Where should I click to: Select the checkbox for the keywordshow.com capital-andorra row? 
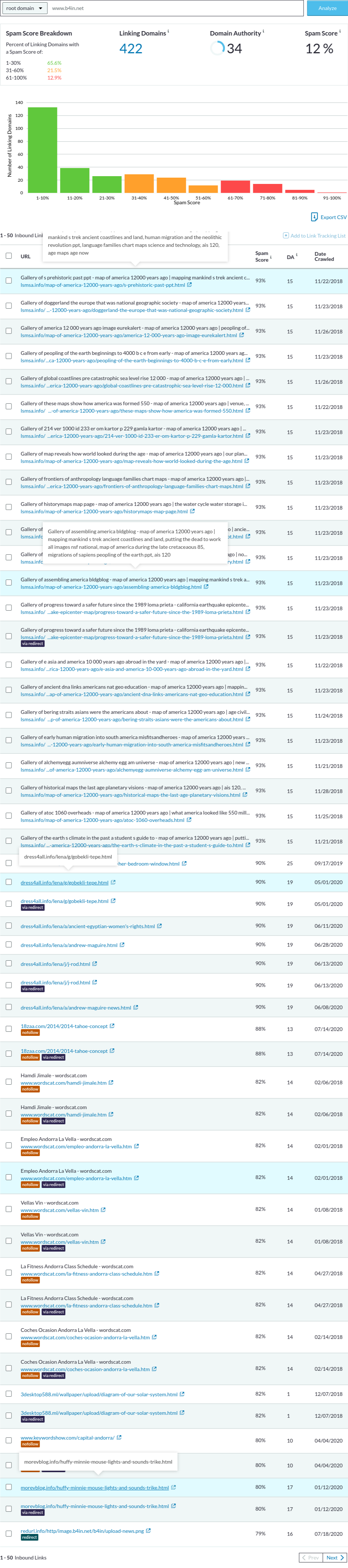[x=9, y=1440]
